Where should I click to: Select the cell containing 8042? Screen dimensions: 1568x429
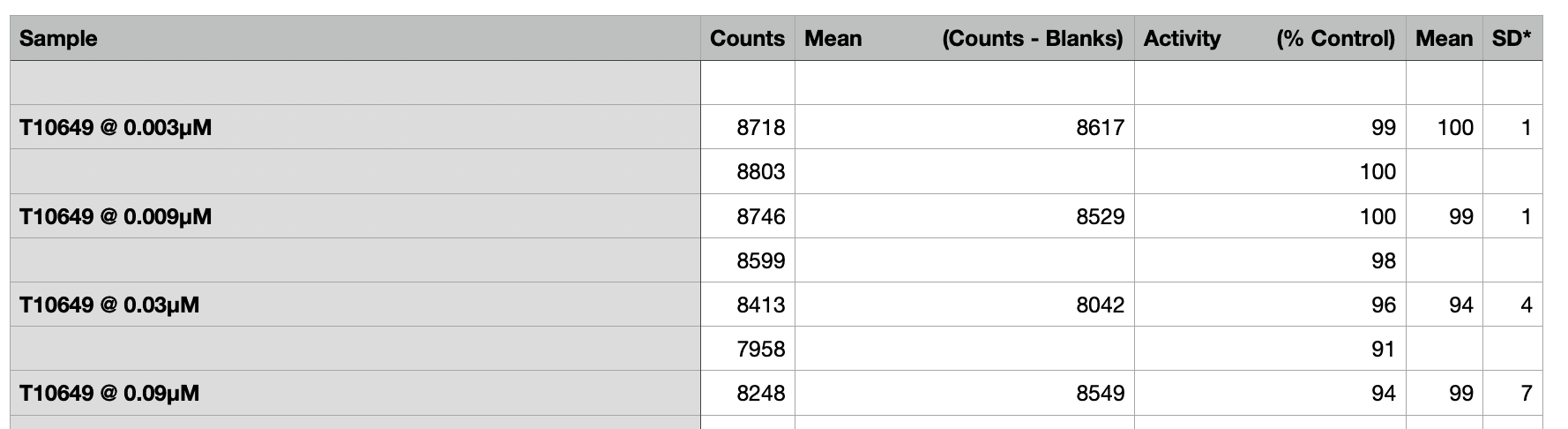(x=964, y=305)
